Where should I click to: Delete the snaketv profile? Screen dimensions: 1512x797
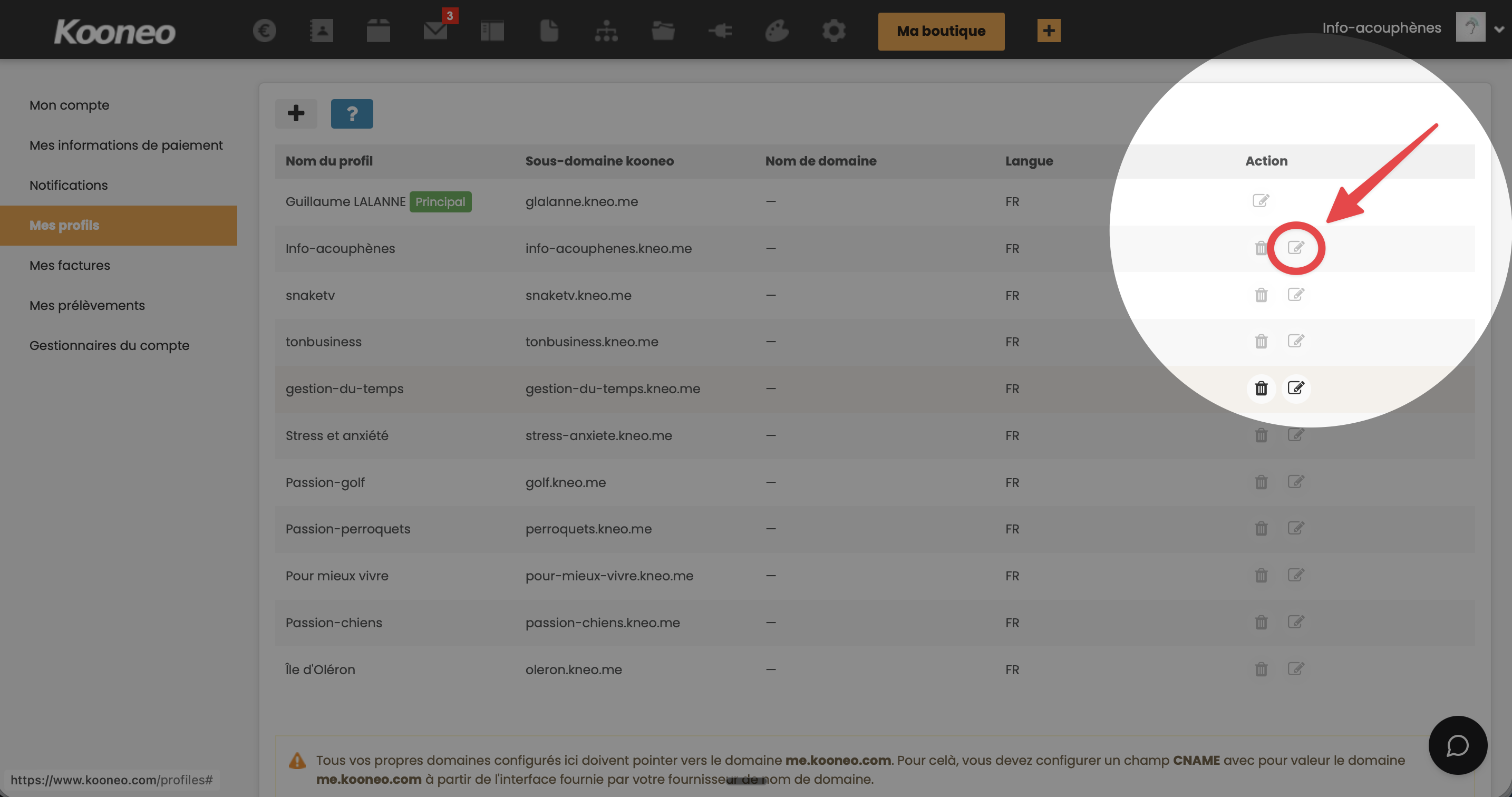[1261, 295]
